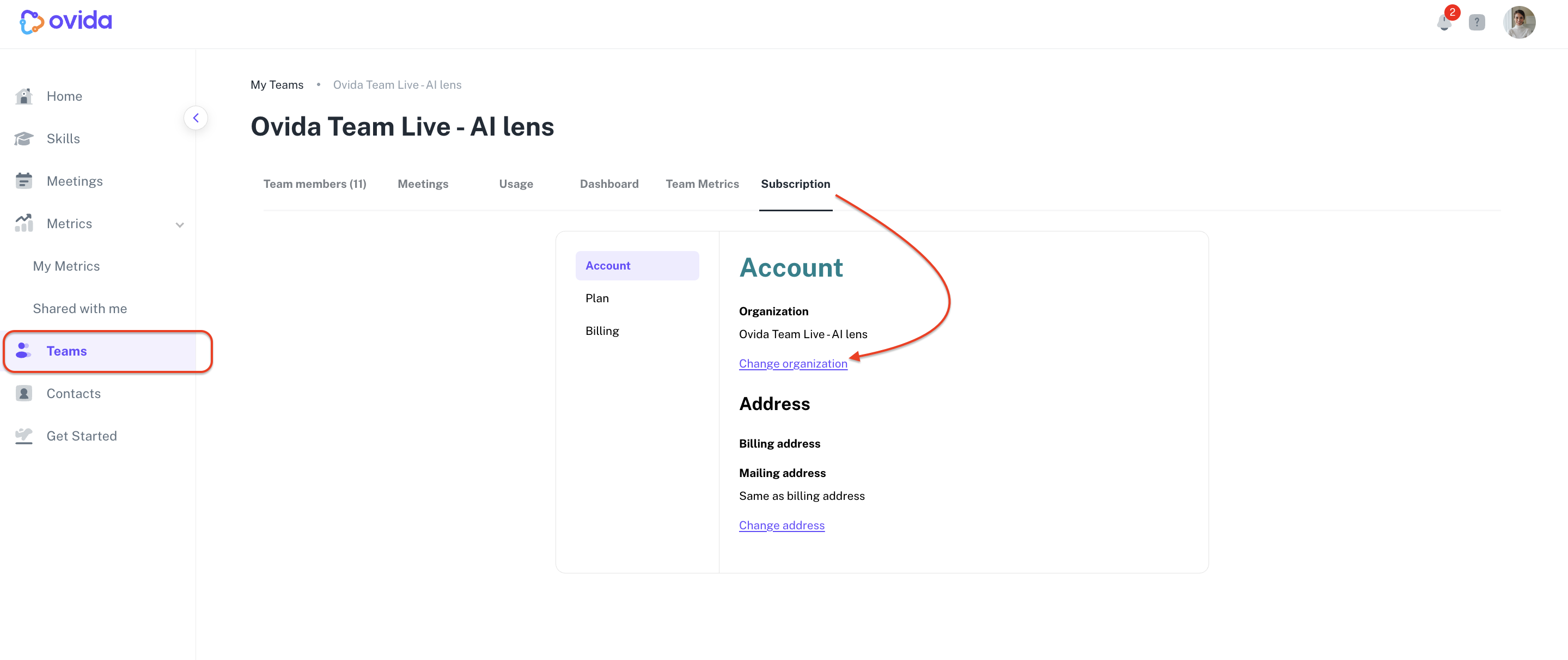1568x660 pixels.
Task: Collapse the Metrics submenu chevron
Action: pyautogui.click(x=180, y=225)
